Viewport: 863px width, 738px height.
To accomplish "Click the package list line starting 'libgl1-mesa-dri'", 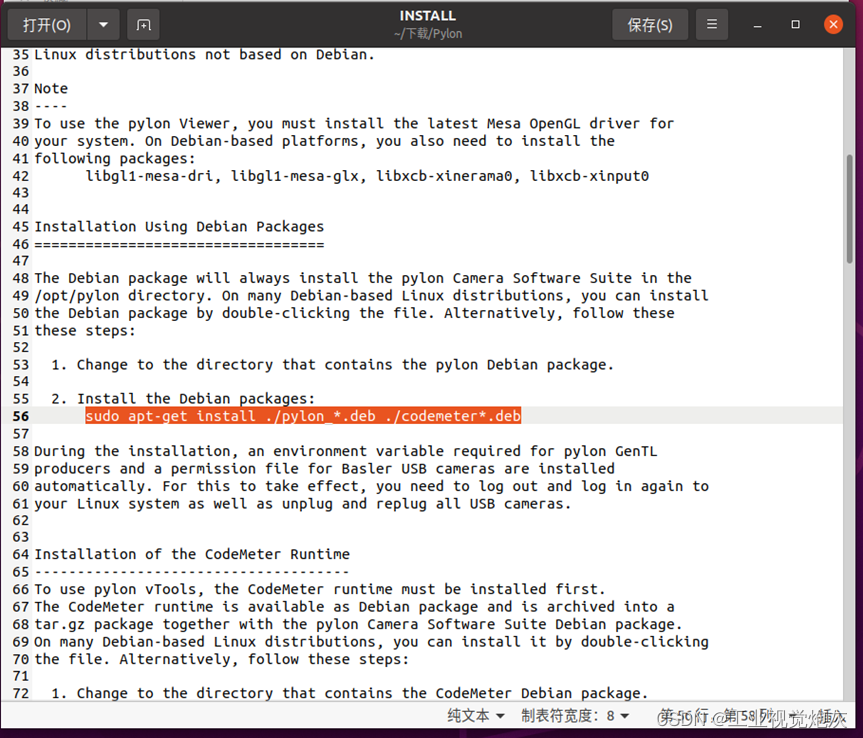I will click(x=367, y=176).
